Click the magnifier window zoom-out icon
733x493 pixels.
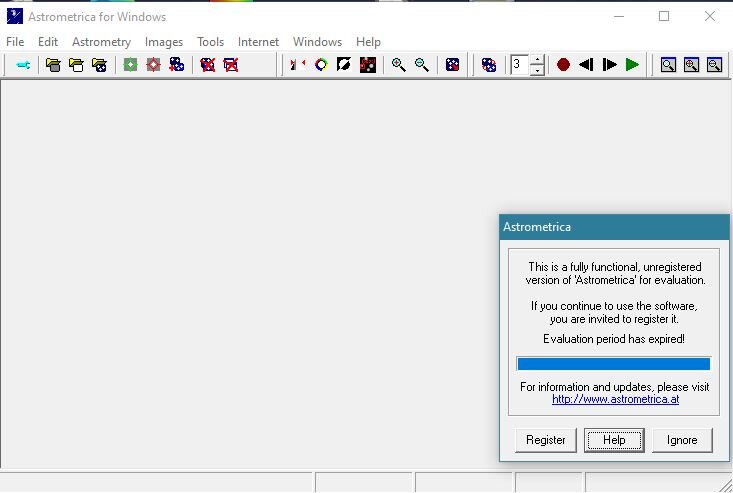point(714,65)
